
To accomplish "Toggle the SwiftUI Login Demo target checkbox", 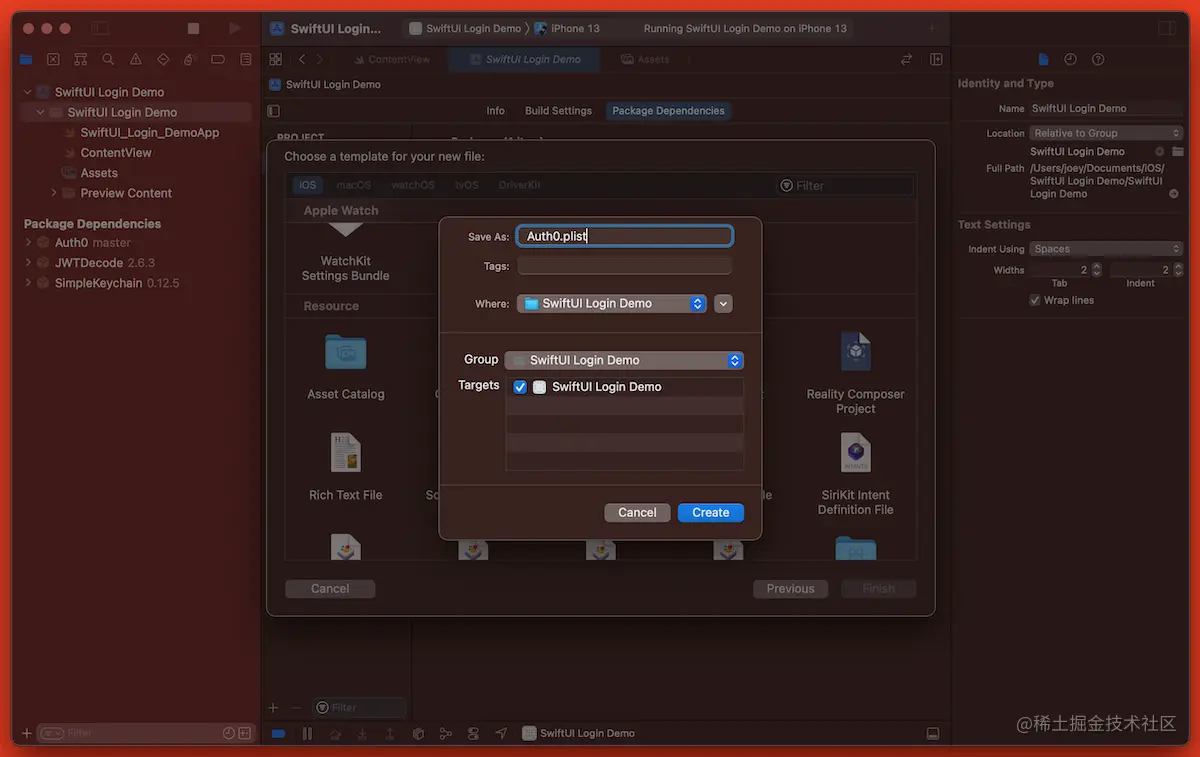I will 520,387.
